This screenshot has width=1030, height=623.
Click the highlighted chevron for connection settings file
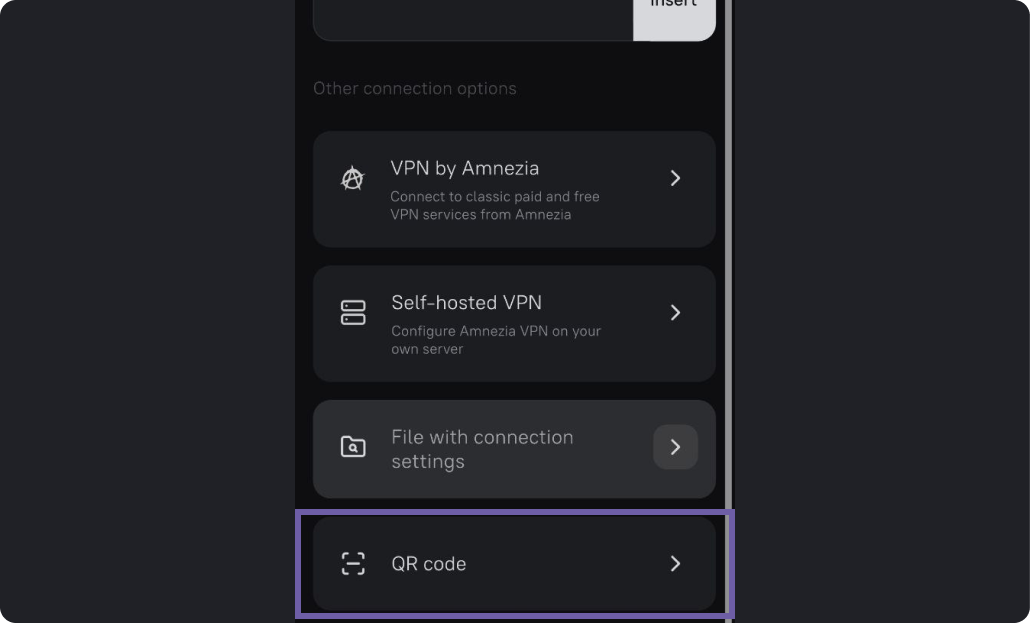(x=675, y=447)
